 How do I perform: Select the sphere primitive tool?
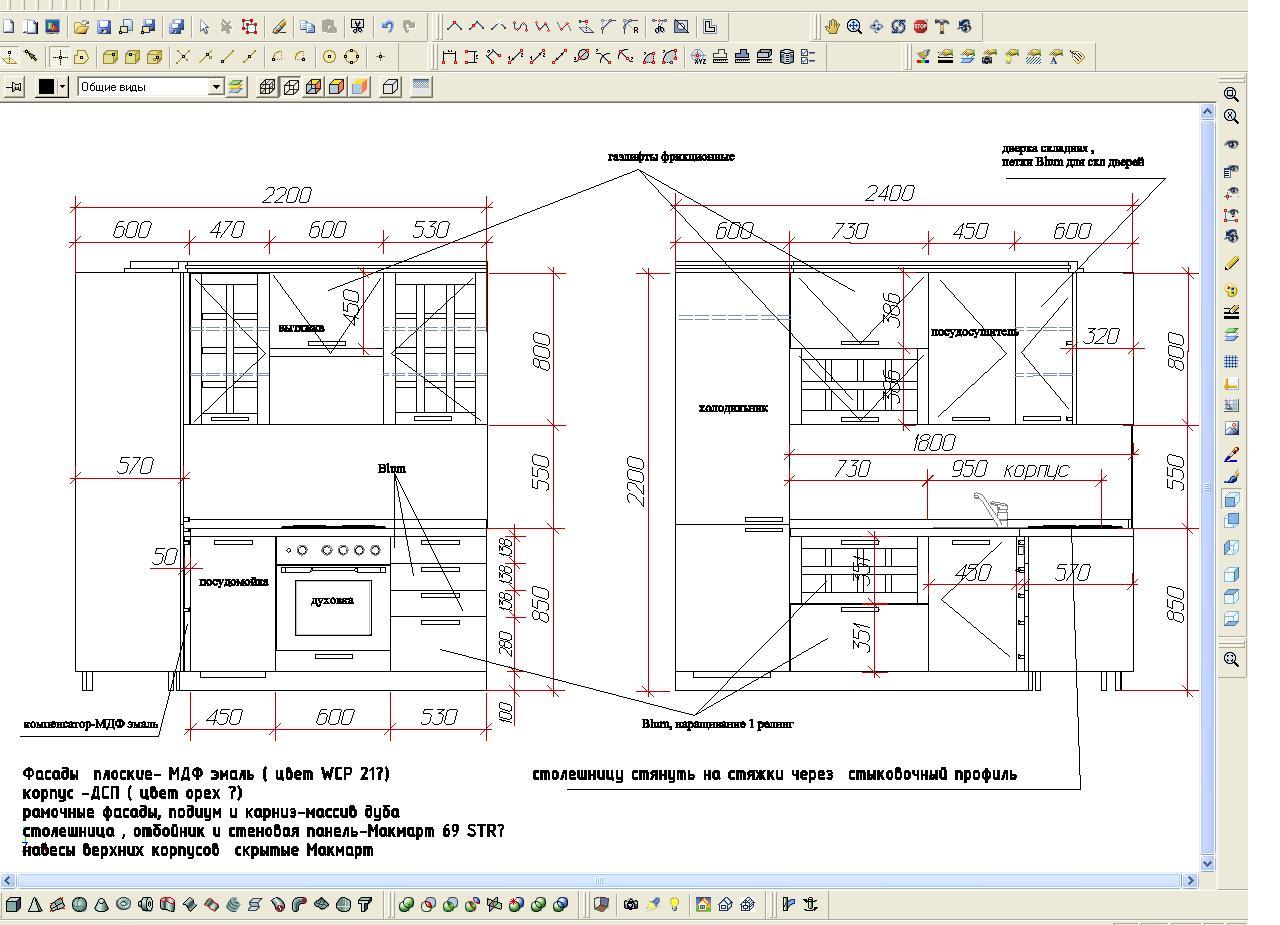[x=79, y=905]
